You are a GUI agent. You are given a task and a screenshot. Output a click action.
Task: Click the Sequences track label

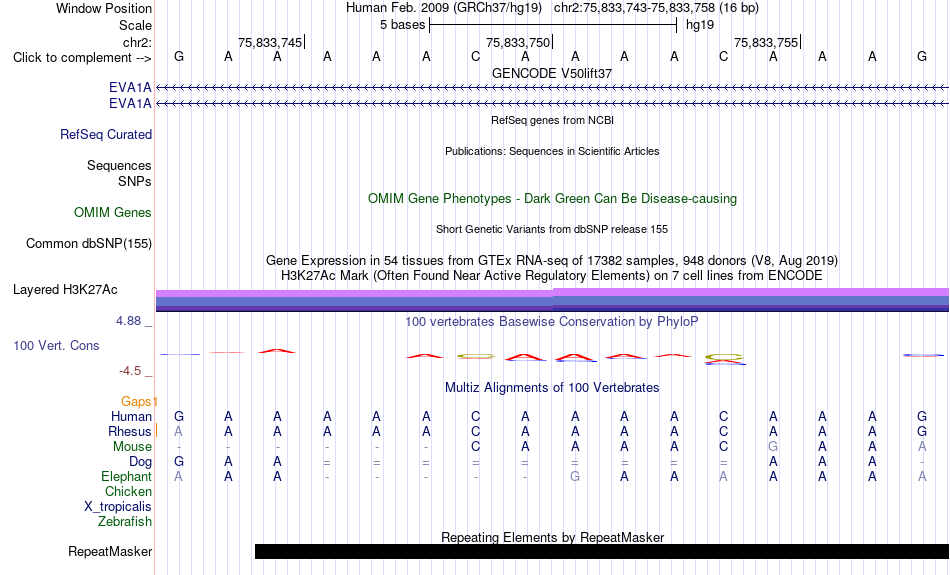coord(119,165)
